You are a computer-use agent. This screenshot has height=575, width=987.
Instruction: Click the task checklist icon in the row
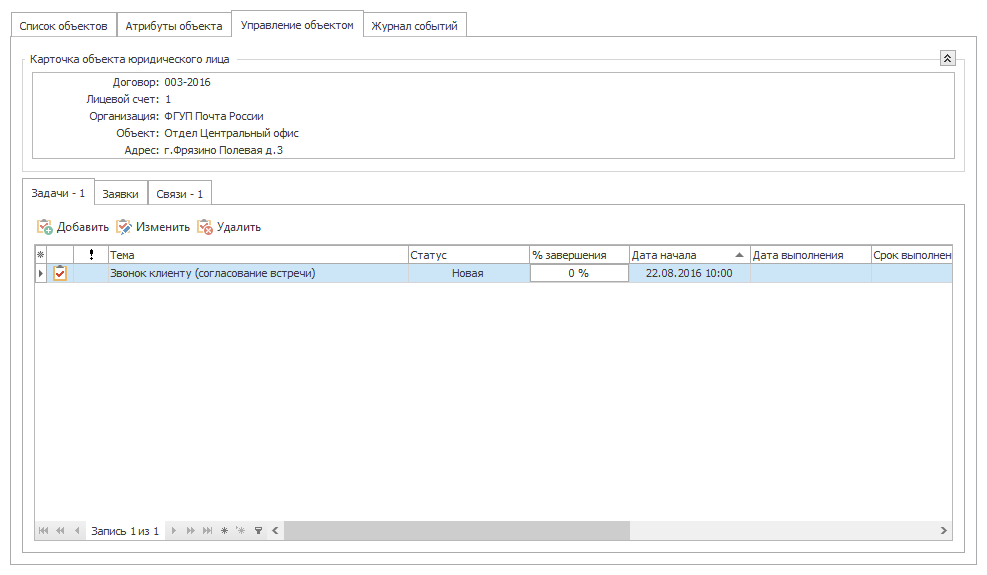[60, 273]
